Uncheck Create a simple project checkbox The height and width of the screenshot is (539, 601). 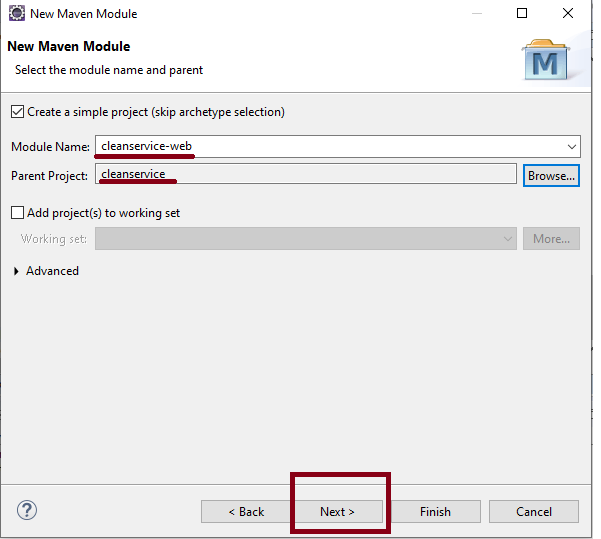point(17,112)
